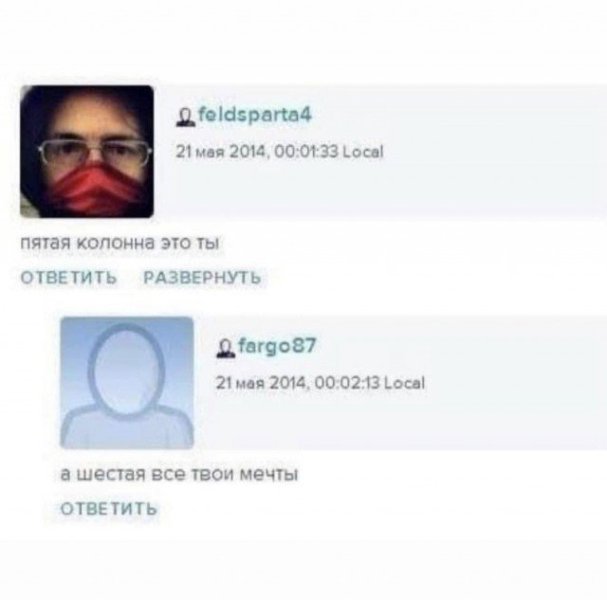Select the comment text 'пятая колонна это ты'
This screenshot has height=600, width=607.
tap(120, 243)
